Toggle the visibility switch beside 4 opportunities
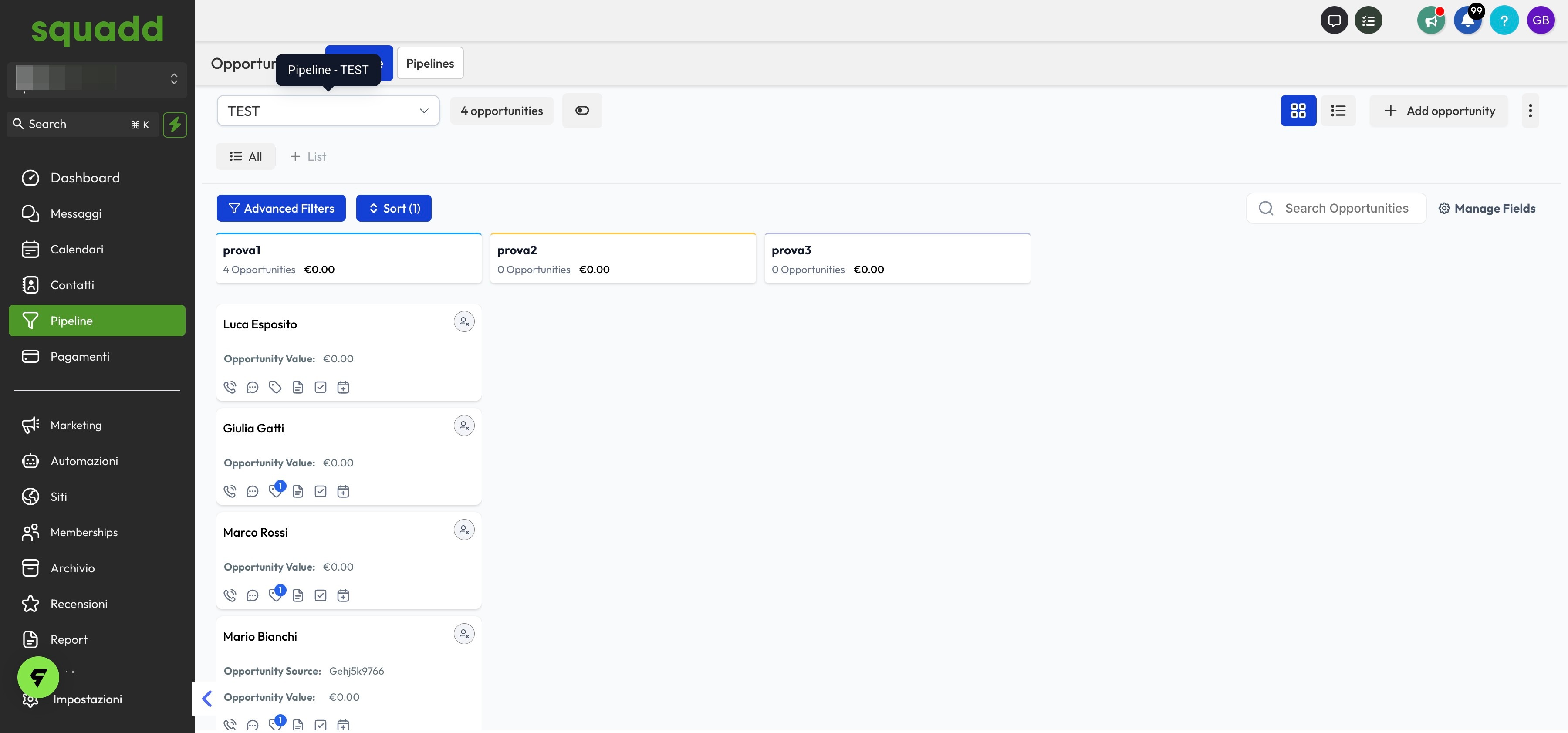This screenshot has width=1568, height=733. coord(582,110)
